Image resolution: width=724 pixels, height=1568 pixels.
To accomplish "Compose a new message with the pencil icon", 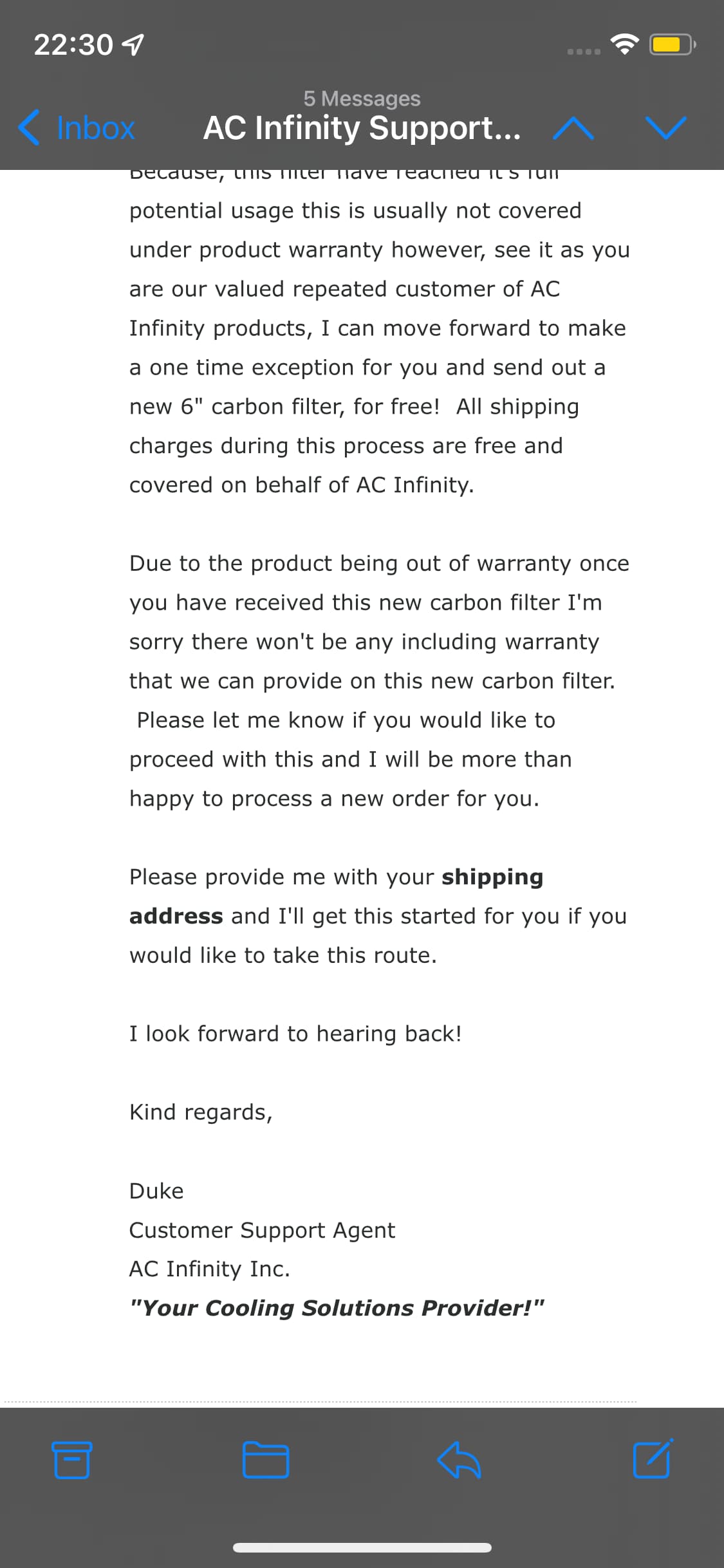I will coord(653,1458).
